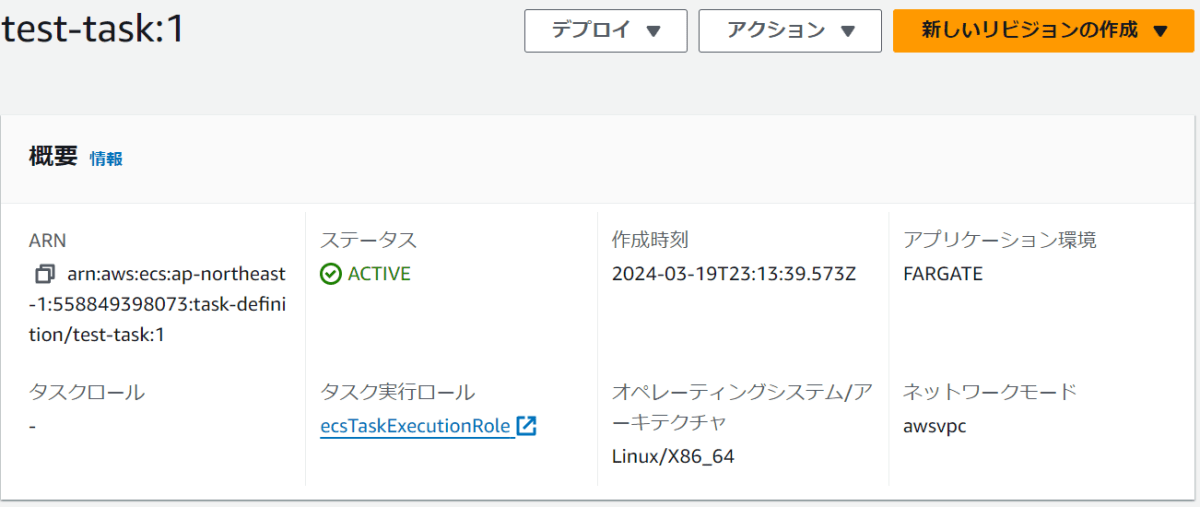
Task: Click the FARGATE application environment value
Action: pos(943,274)
